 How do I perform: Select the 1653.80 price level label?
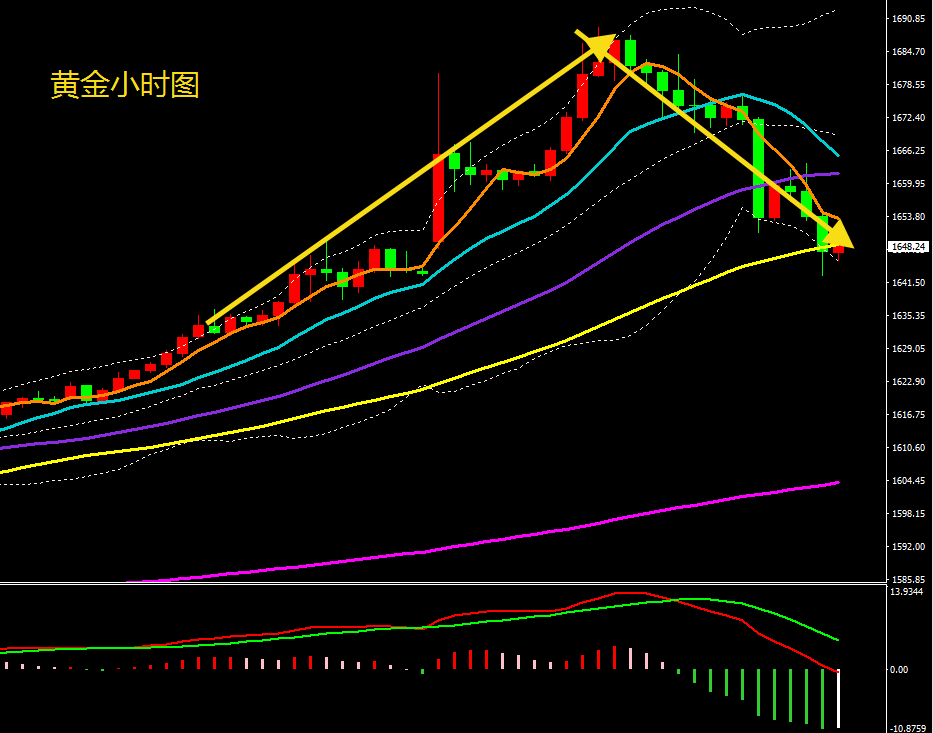908,217
